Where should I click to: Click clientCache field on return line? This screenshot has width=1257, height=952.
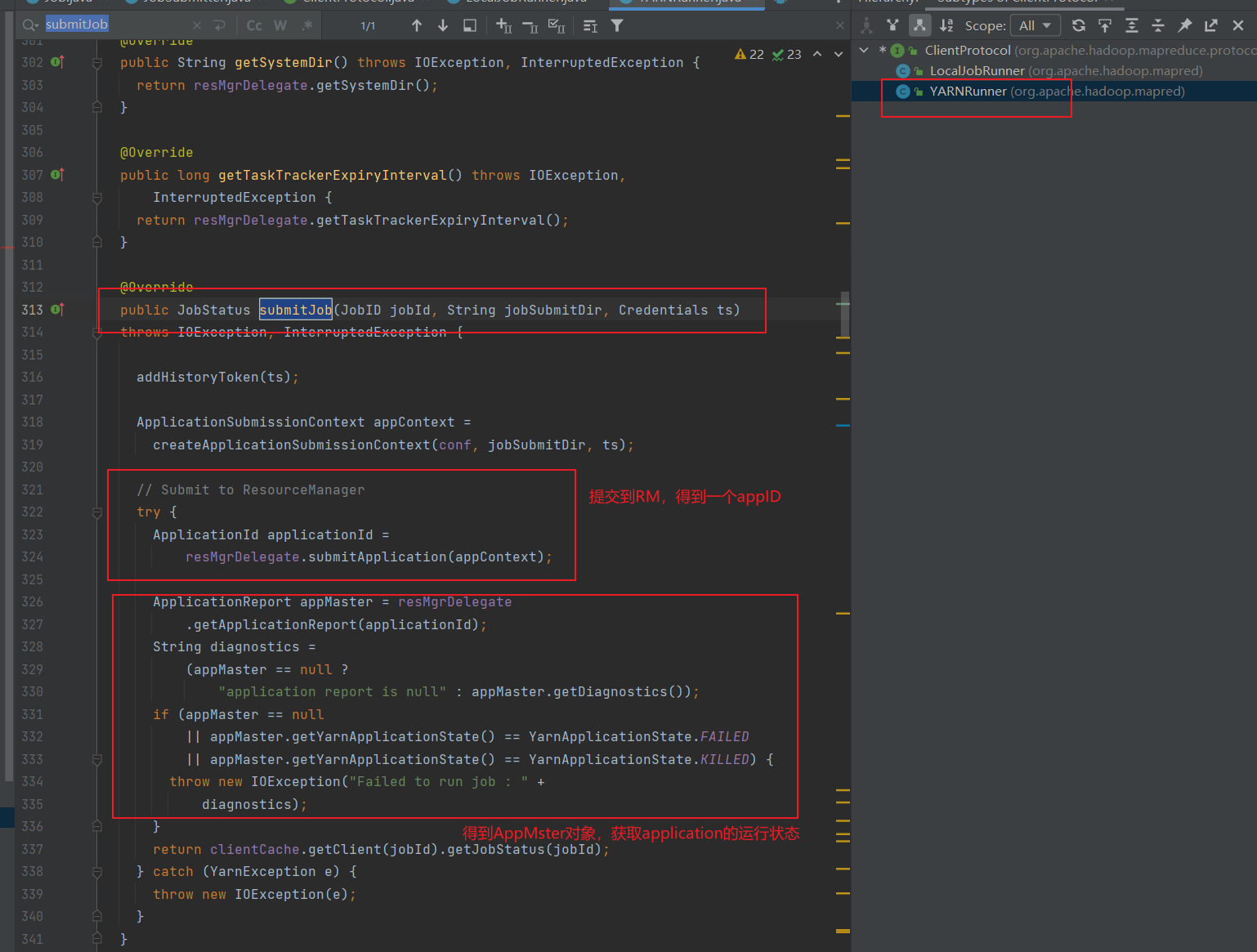point(254,850)
